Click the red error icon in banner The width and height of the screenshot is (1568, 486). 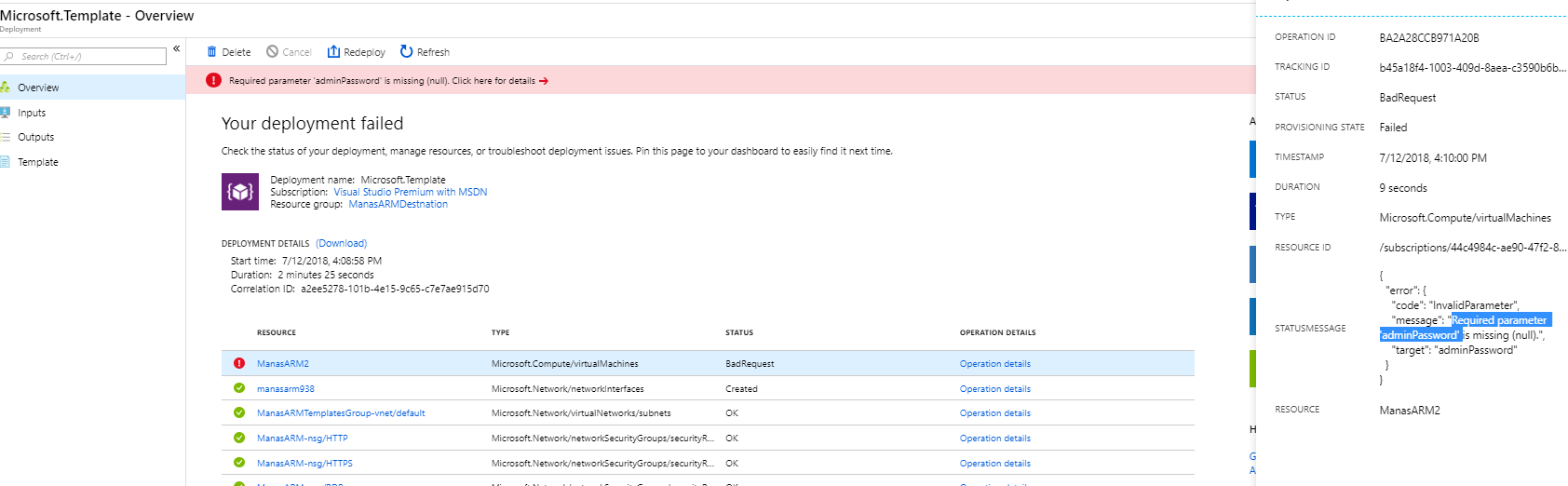(214, 80)
